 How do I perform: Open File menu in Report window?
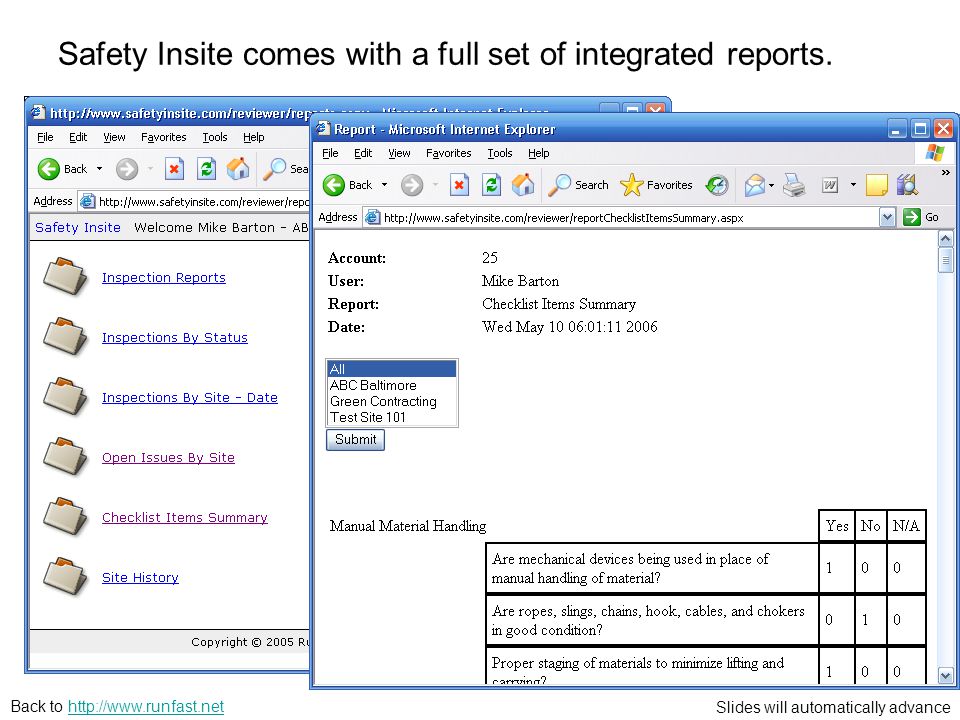coord(330,153)
